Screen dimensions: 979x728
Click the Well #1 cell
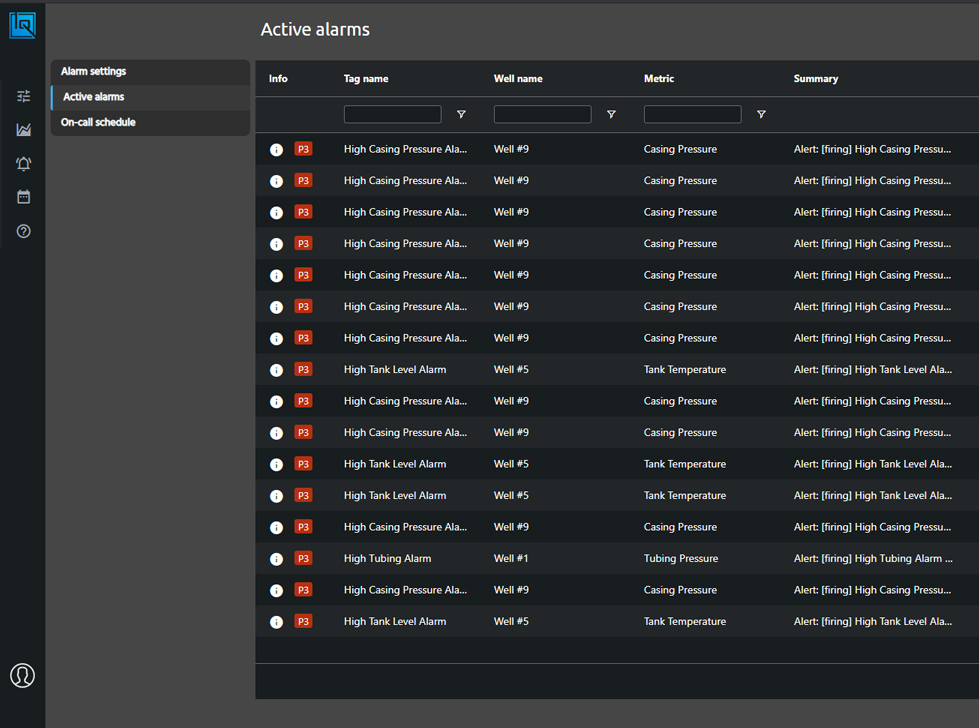click(x=511, y=559)
